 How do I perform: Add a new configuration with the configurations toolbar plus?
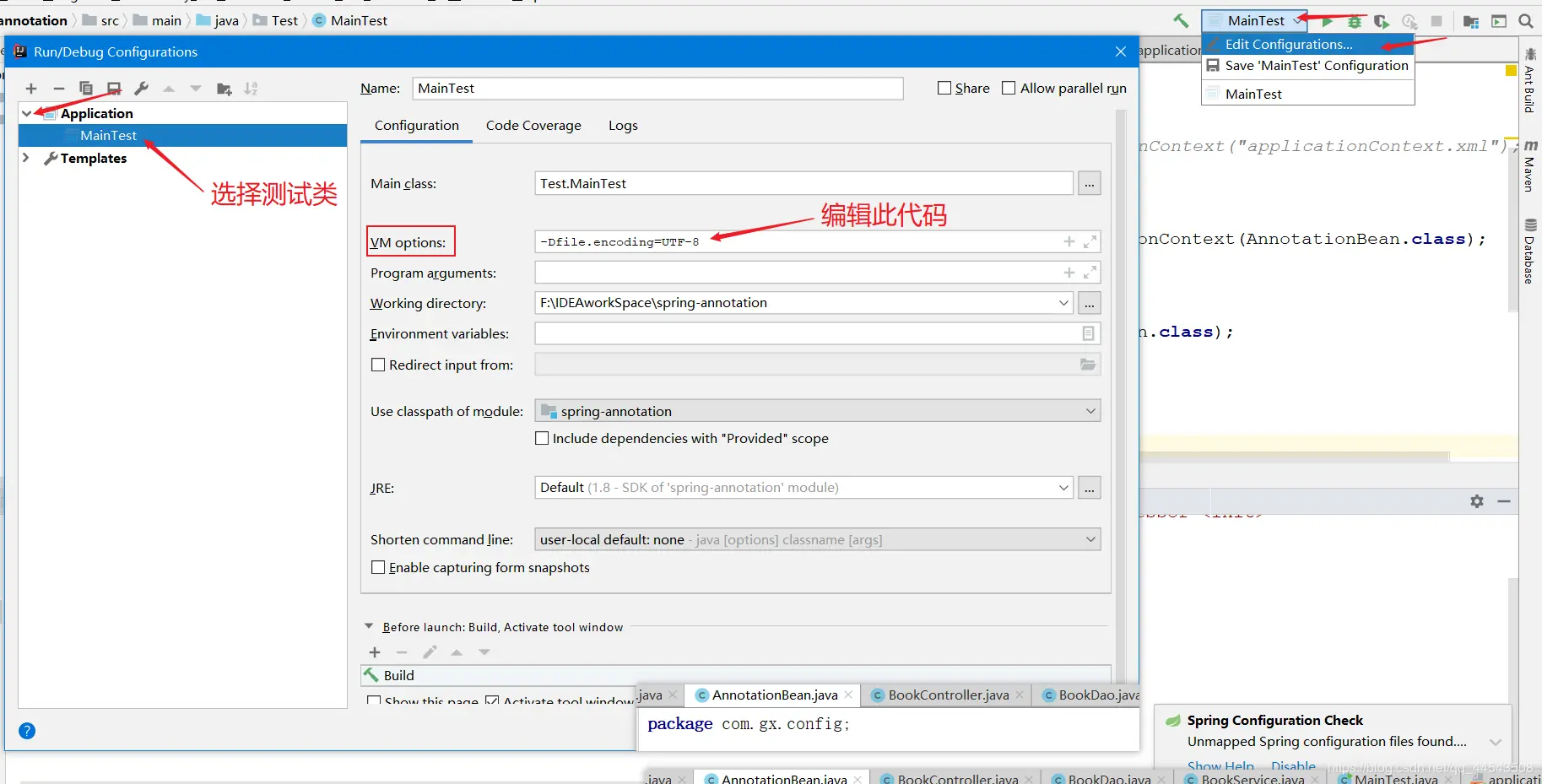click(x=31, y=89)
